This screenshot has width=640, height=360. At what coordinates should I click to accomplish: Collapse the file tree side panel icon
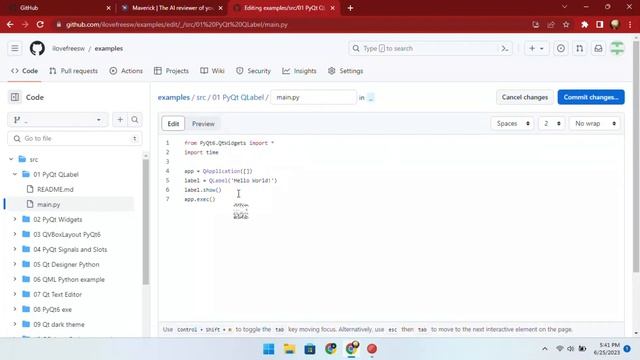(15, 97)
